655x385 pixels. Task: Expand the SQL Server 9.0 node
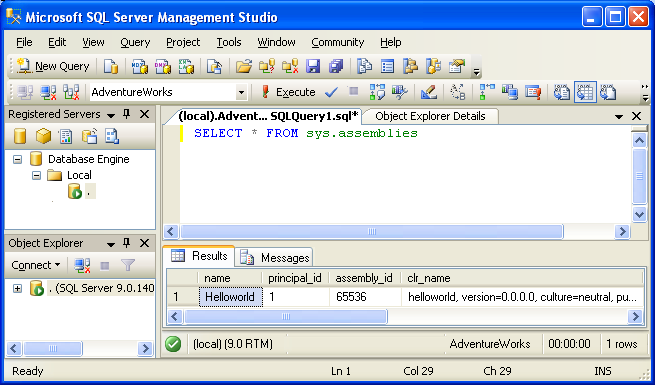tap(17, 289)
